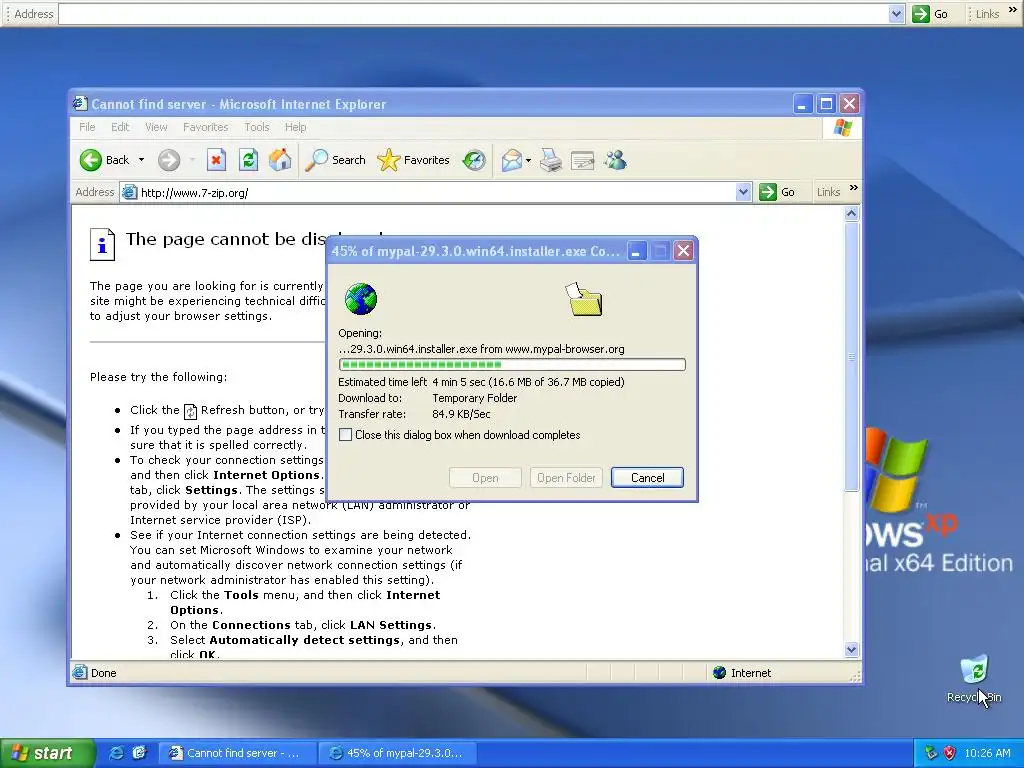The height and width of the screenshot is (768, 1024).
Task: Click the Back arrow icon in Internet Explorer
Action: click(x=91, y=160)
